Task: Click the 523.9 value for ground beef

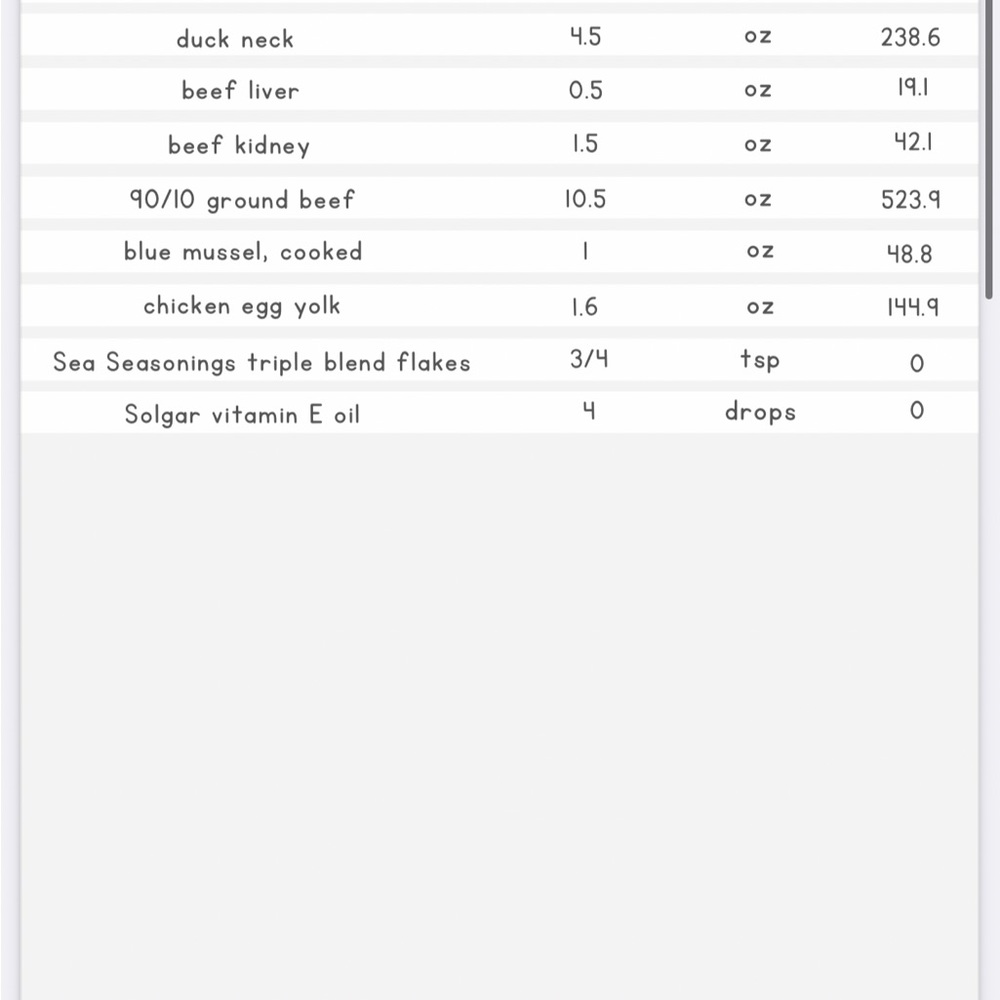Action: point(911,200)
